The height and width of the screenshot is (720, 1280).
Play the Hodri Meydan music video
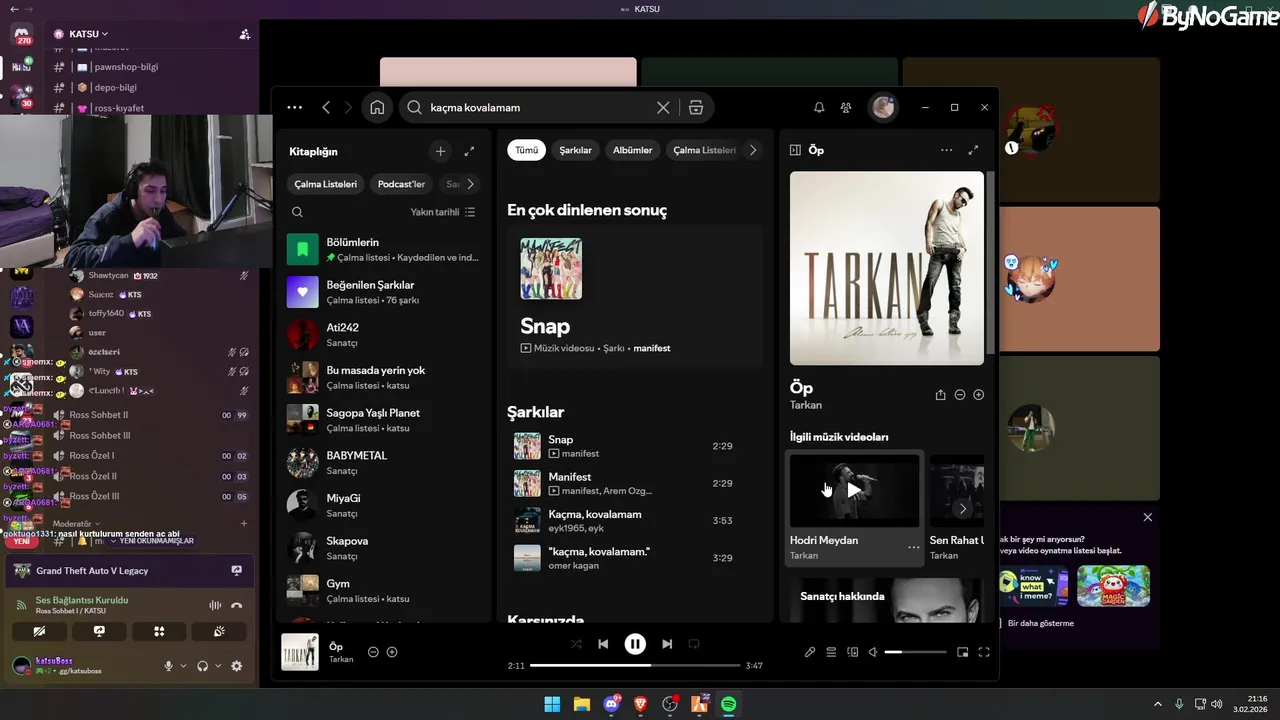pyautogui.click(x=854, y=490)
